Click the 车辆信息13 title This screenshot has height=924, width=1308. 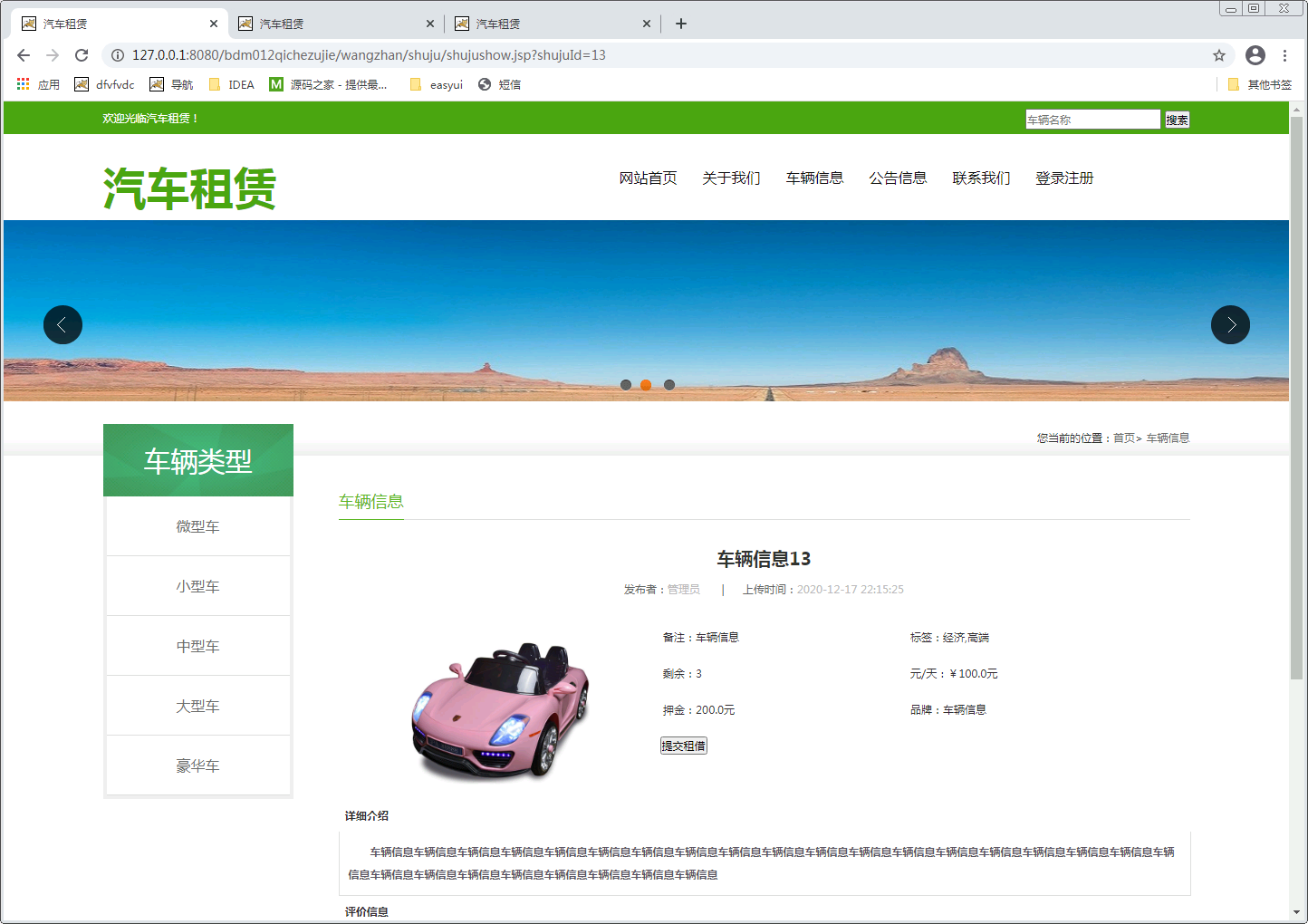click(764, 559)
